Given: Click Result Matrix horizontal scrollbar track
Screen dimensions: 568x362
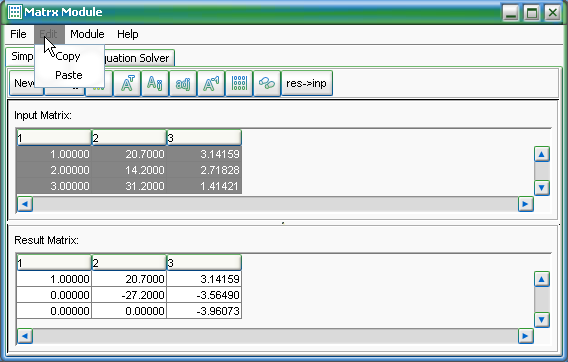Looking at the screenshot, I should pos(275,336).
